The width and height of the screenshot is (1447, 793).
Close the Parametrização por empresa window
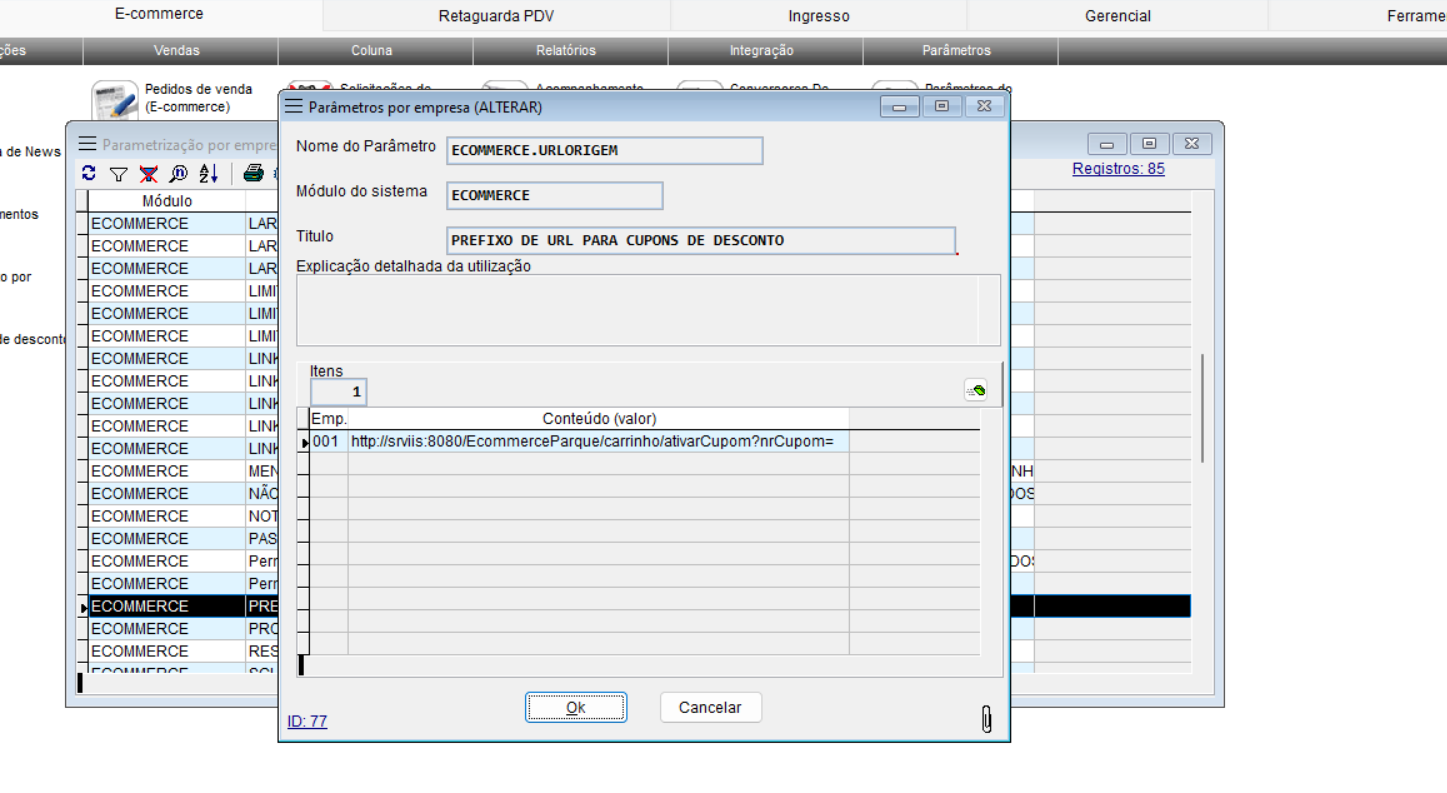pyautogui.click(x=1192, y=144)
